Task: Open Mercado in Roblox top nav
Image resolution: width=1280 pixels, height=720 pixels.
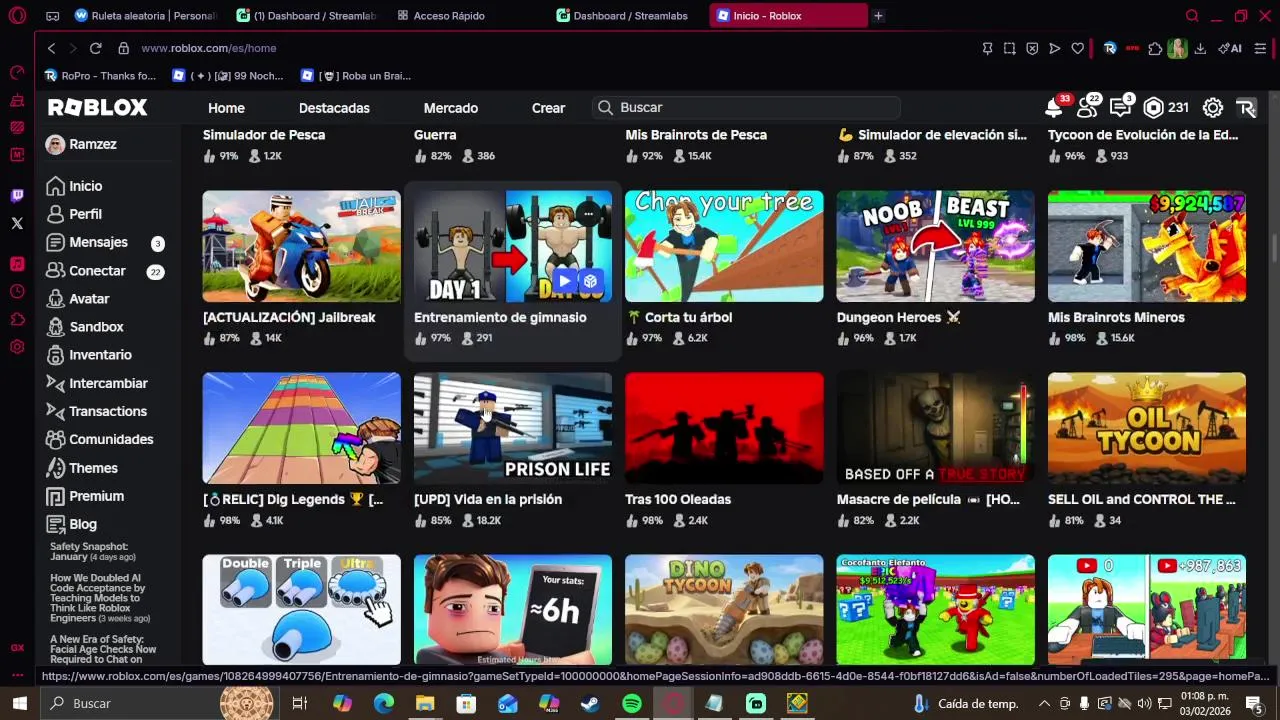Action: [x=451, y=108]
